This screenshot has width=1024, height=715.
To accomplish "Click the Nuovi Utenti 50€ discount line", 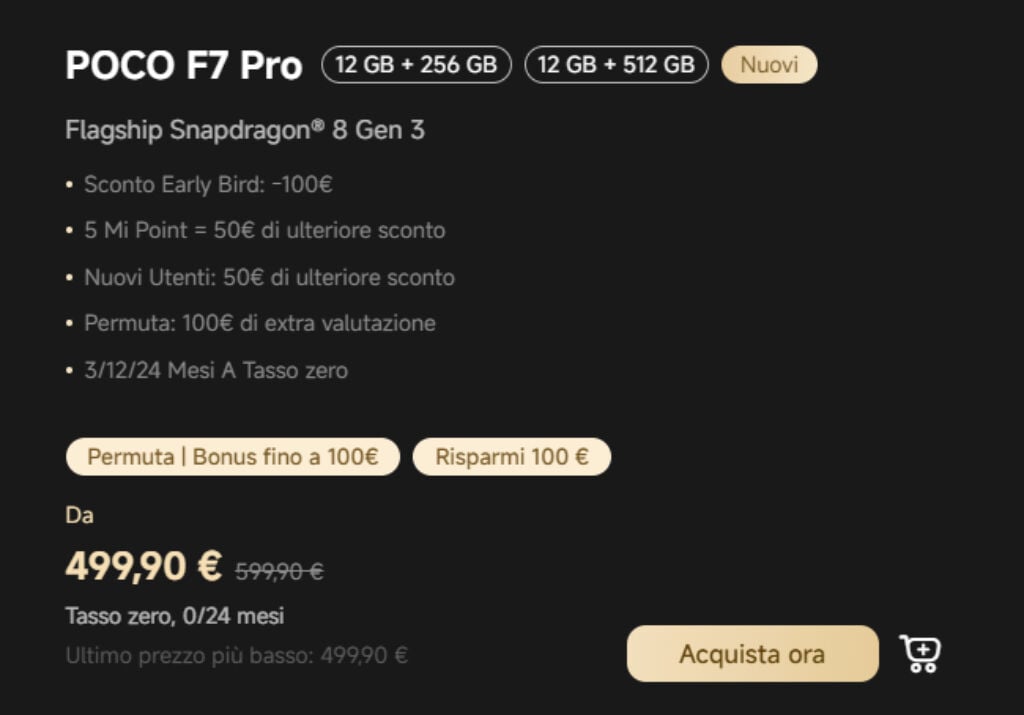I will pyautogui.click(x=269, y=278).
